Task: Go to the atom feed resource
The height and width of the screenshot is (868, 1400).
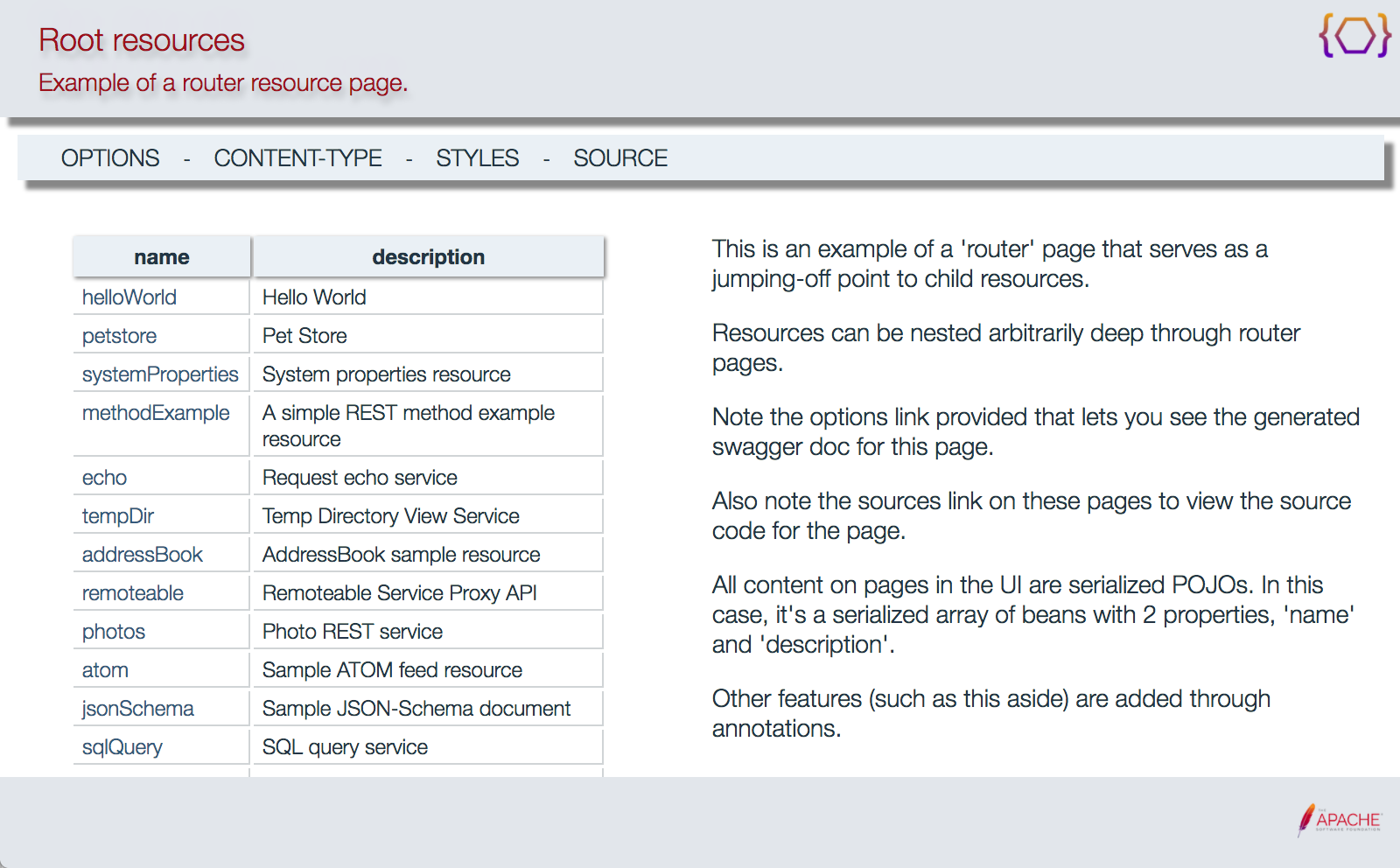Action: click(x=105, y=670)
